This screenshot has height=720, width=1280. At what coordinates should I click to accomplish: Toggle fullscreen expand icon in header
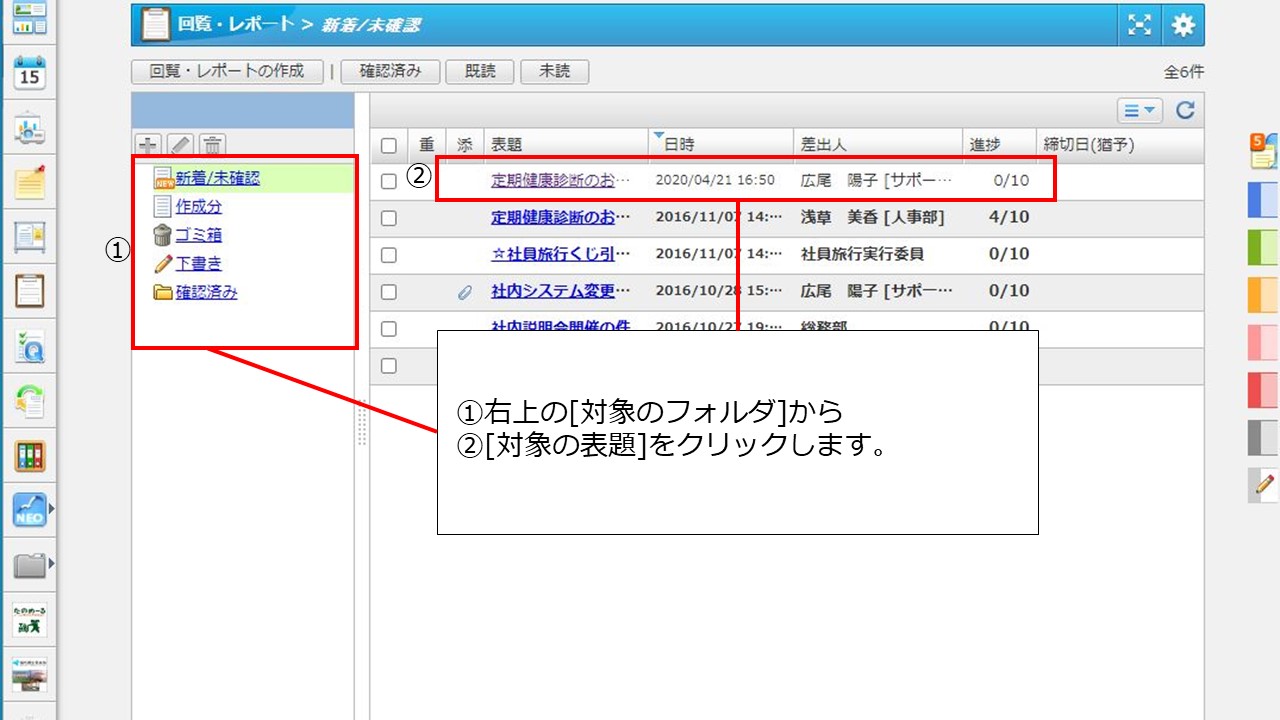pyautogui.click(x=1139, y=25)
